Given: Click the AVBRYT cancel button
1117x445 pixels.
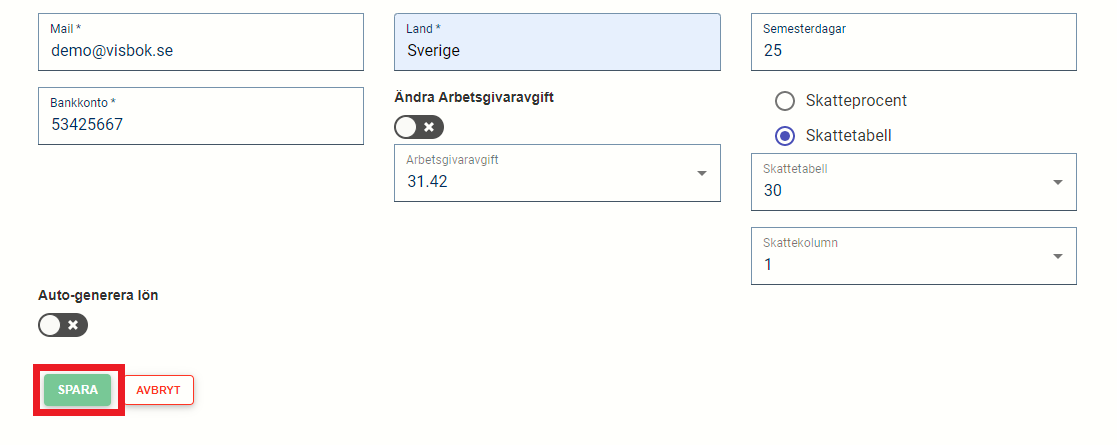Looking at the screenshot, I should (x=158, y=390).
